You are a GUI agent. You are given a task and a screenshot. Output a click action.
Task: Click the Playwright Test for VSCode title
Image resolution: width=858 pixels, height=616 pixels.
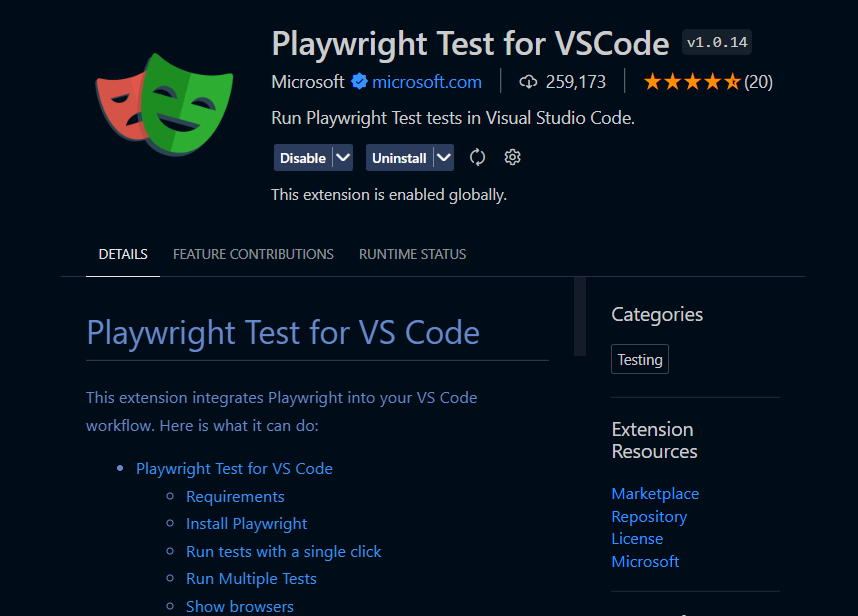pyautogui.click(x=470, y=44)
